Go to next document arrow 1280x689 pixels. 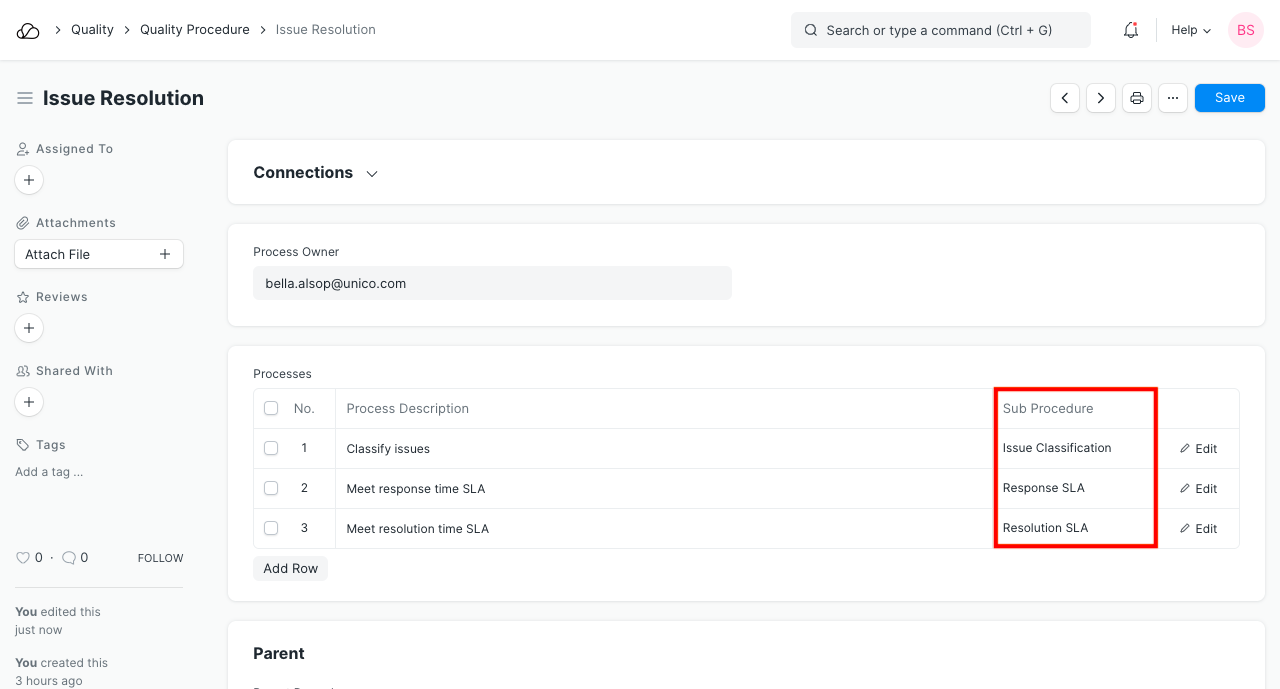[1101, 98]
